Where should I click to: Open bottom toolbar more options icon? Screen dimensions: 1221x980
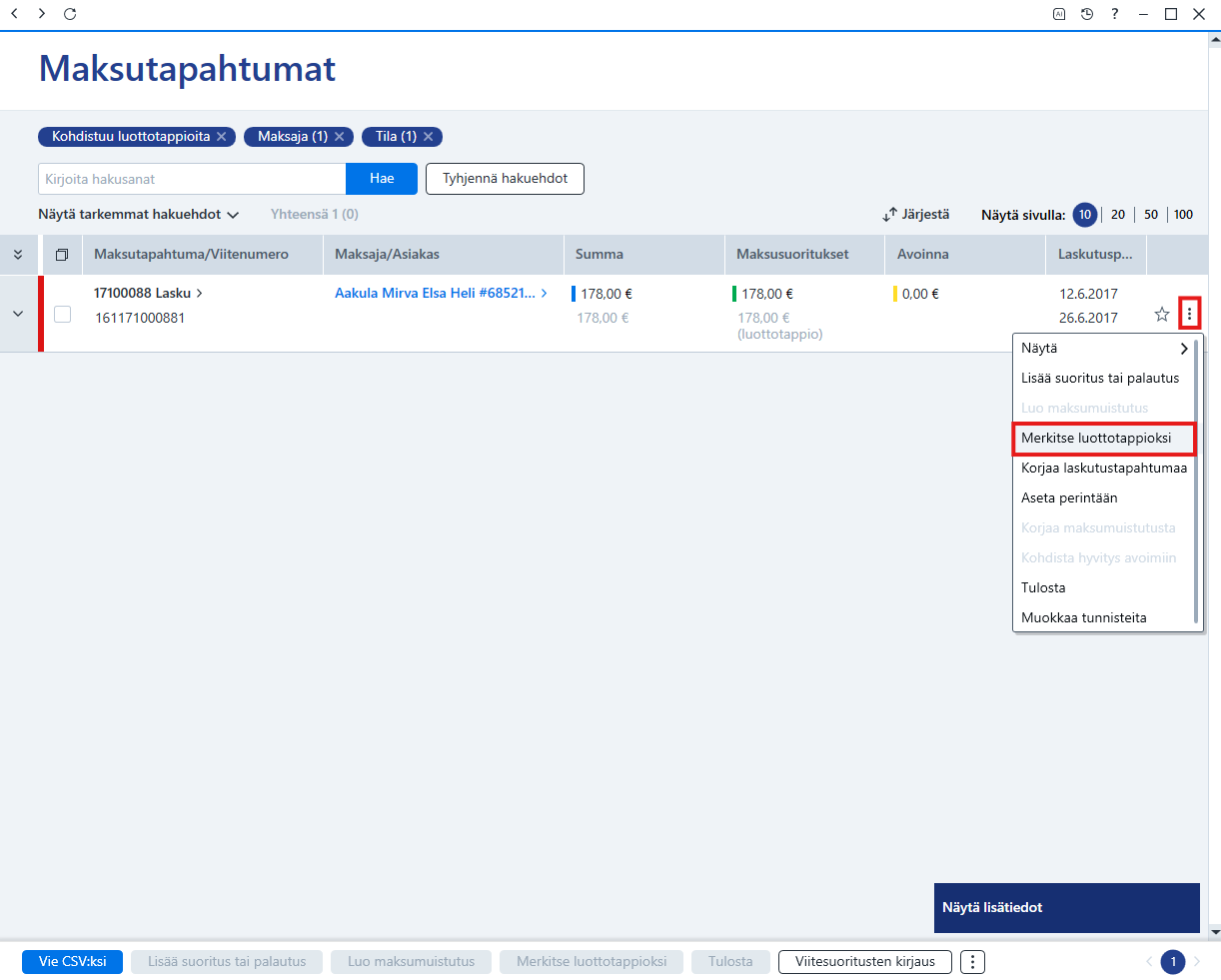973,962
